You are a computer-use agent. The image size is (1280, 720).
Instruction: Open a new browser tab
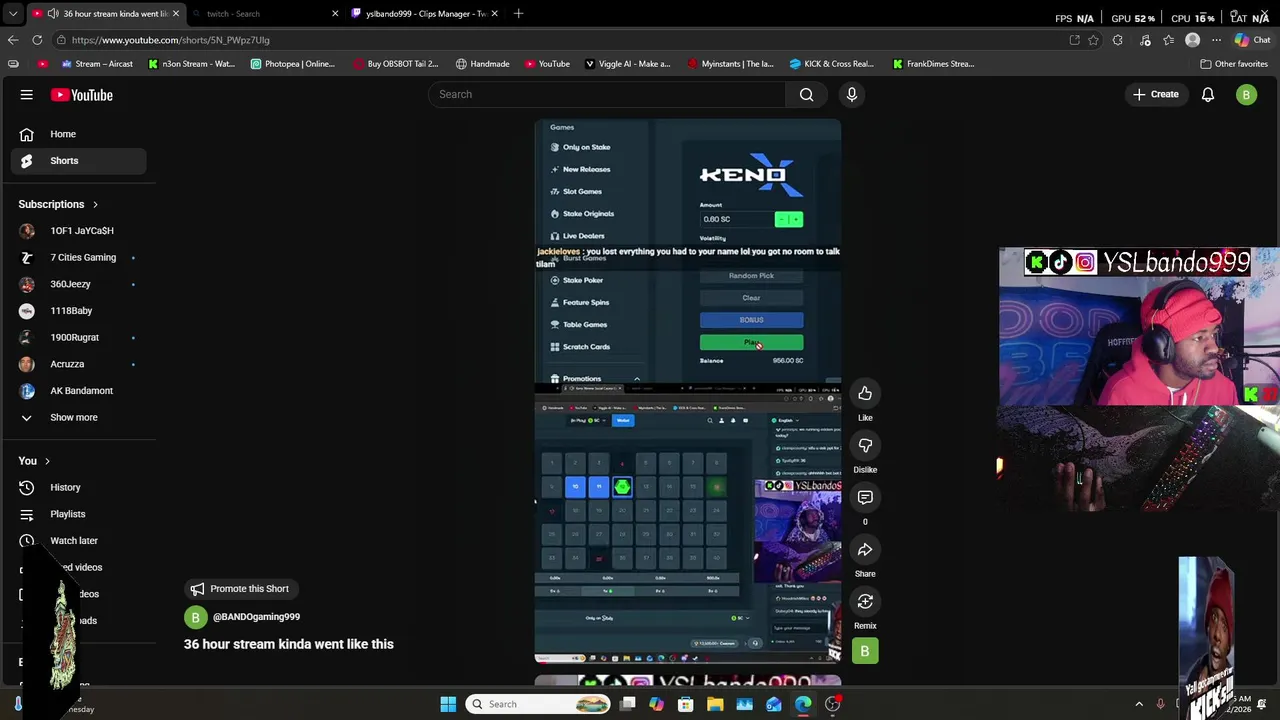pos(518,14)
